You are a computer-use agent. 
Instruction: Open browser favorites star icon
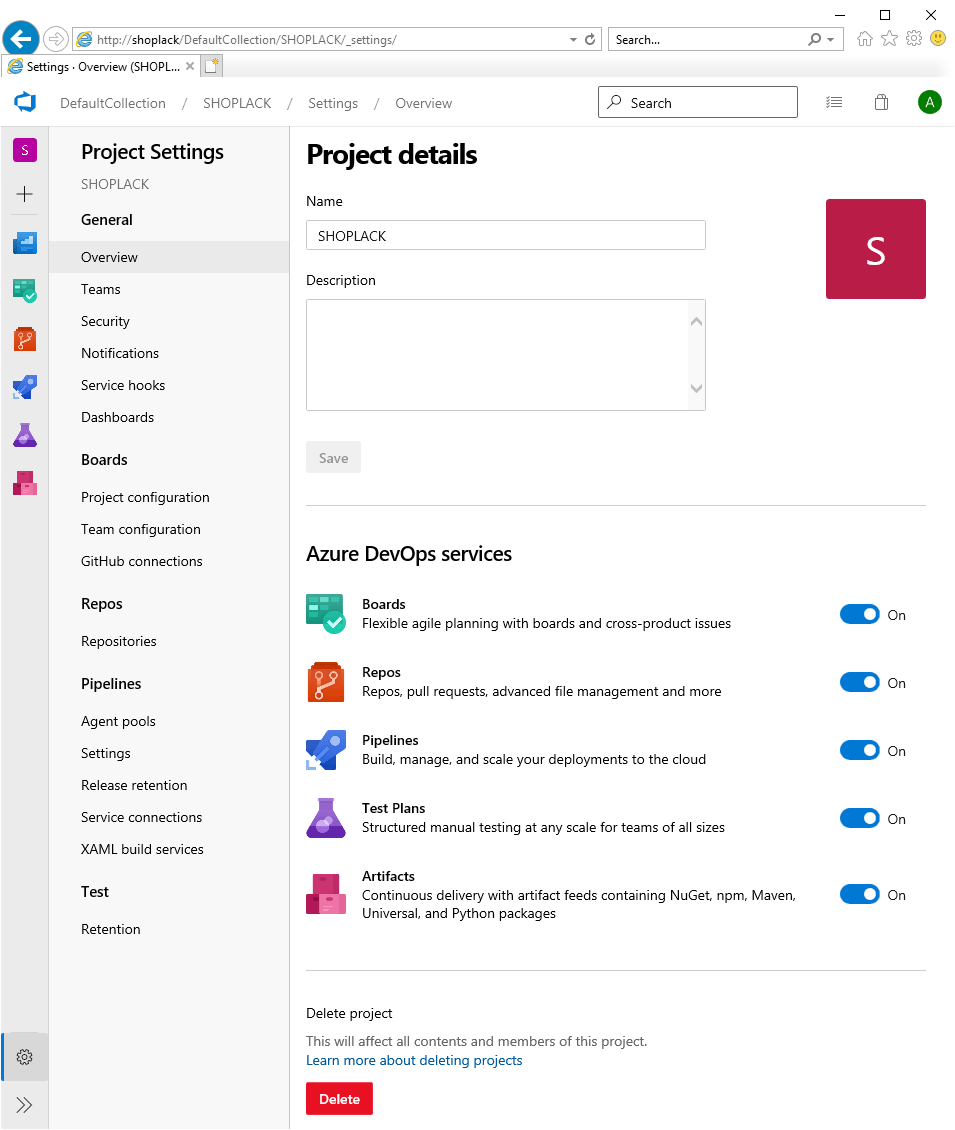889,39
